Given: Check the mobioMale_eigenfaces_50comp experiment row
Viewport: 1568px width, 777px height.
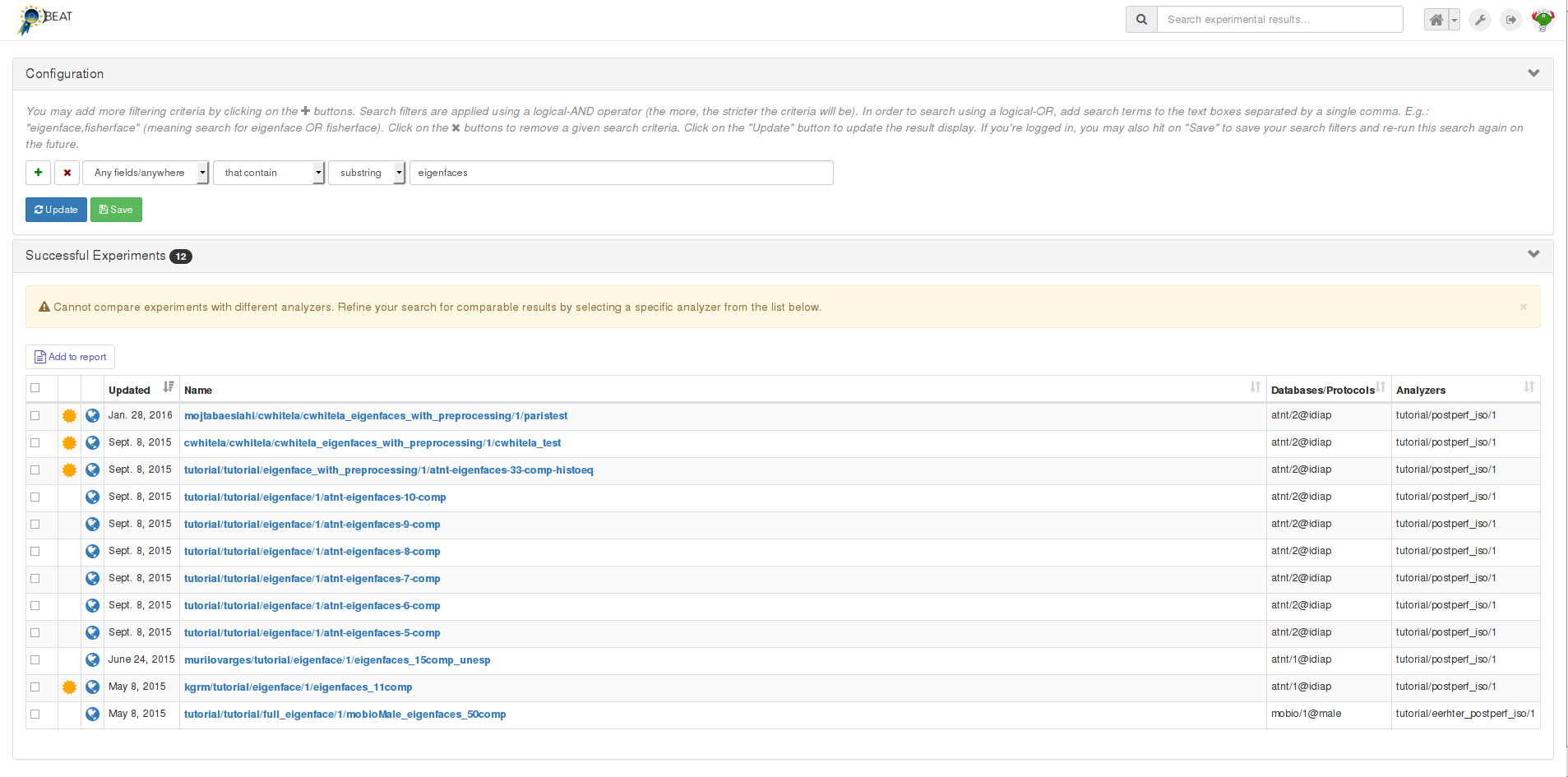Looking at the screenshot, I should [35, 715].
